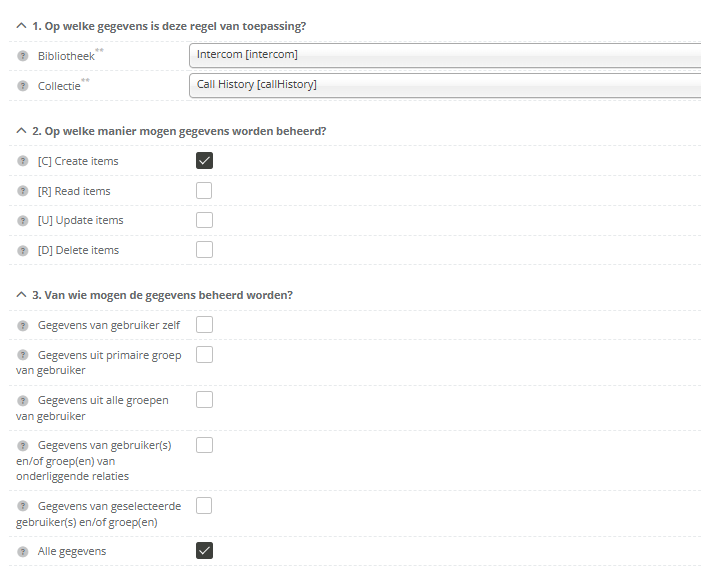Image resolution: width=701 pixels, height=577 pixels.
Task: Click help icon next to Delete items
Action: click(23, 250)
